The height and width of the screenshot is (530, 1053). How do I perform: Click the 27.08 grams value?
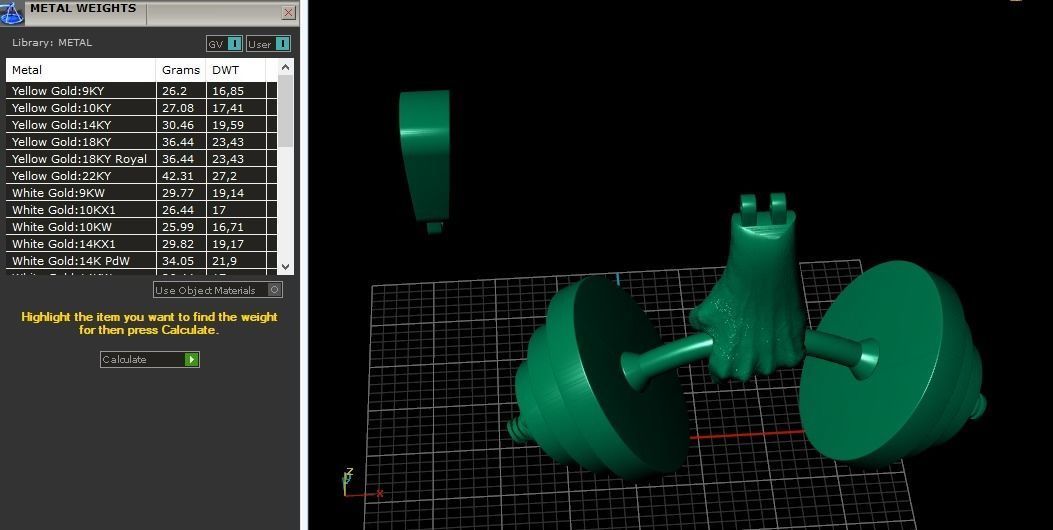pos(178,107)
